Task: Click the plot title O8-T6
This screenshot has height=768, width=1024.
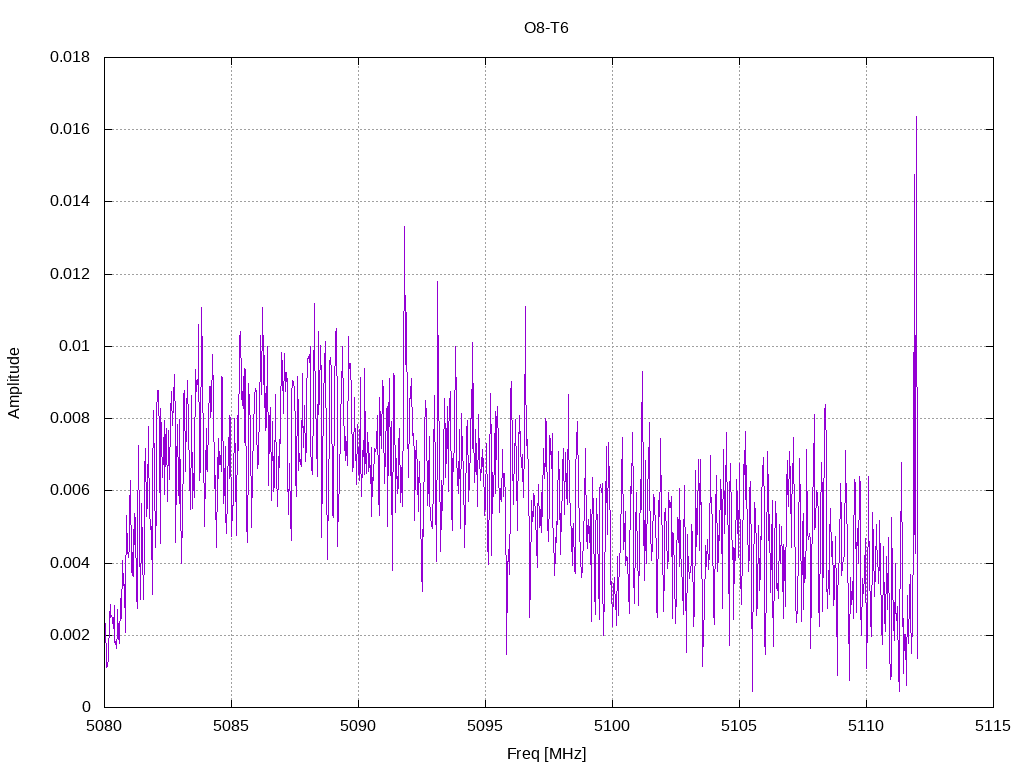Action: [x=546, y=28]
